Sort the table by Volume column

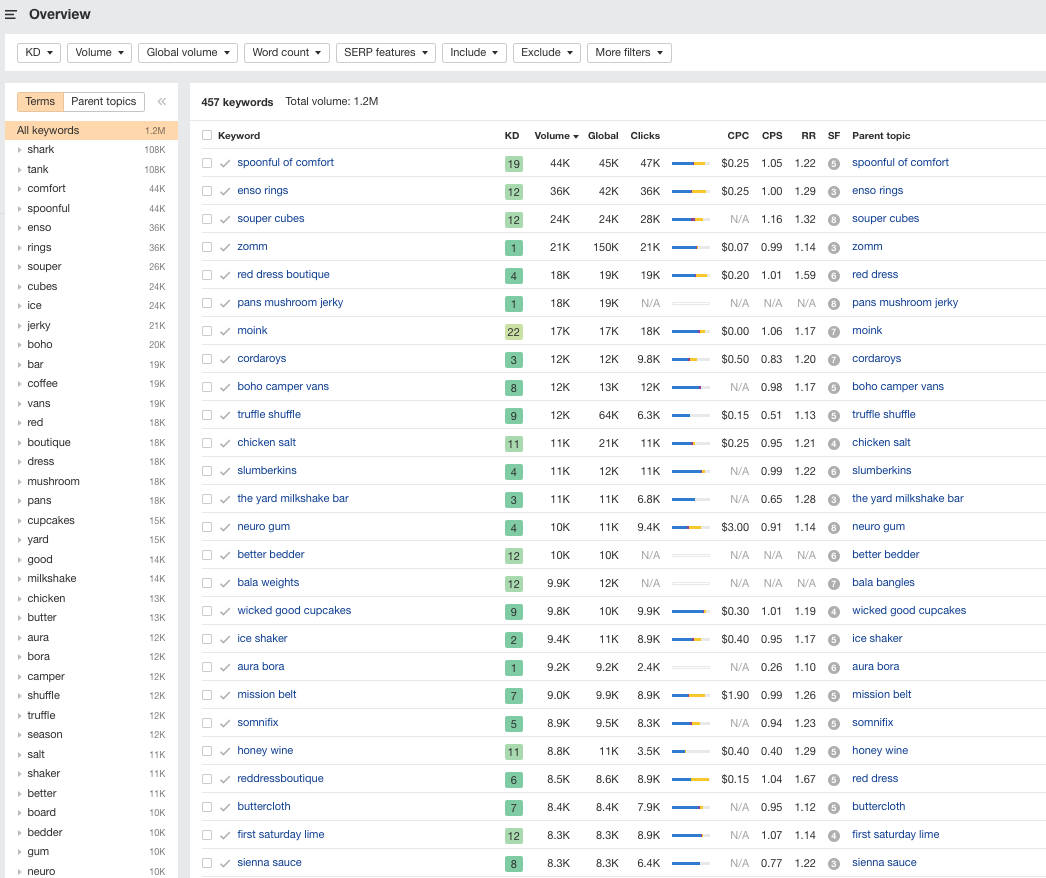pyautogui.click(x=556, y=135)
